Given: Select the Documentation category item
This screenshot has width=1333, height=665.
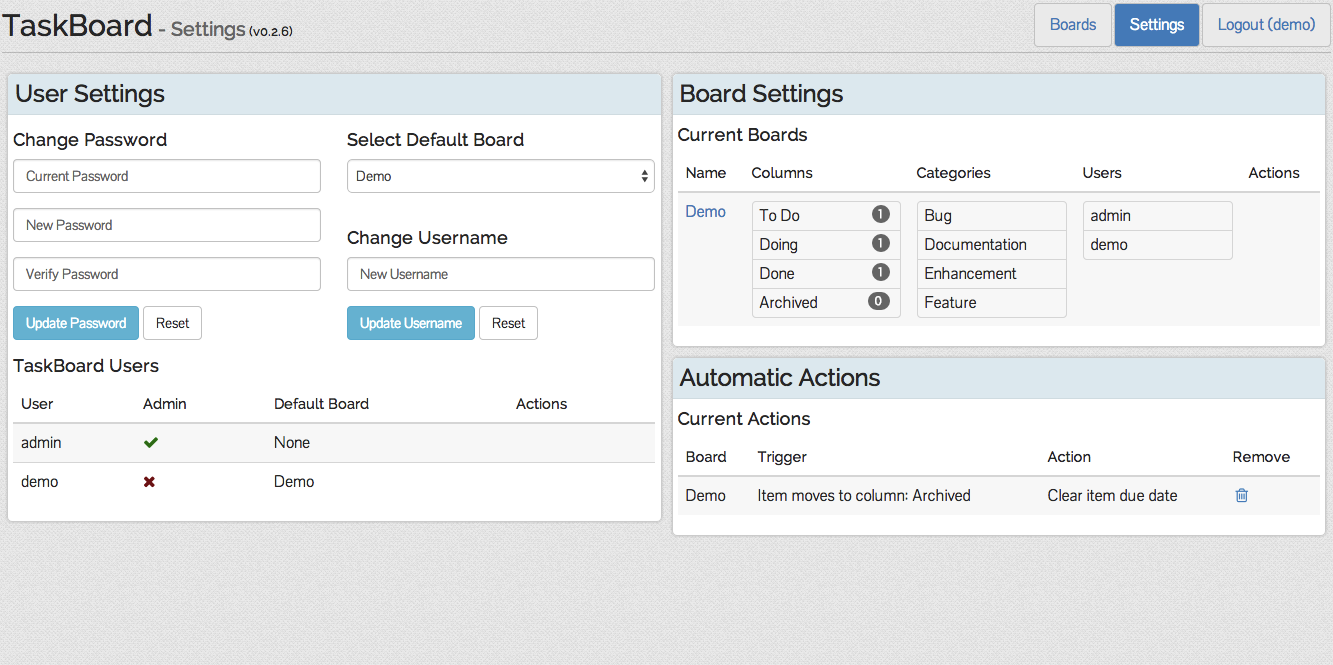Looking at the screenshot, I should [x=975, y=245].
